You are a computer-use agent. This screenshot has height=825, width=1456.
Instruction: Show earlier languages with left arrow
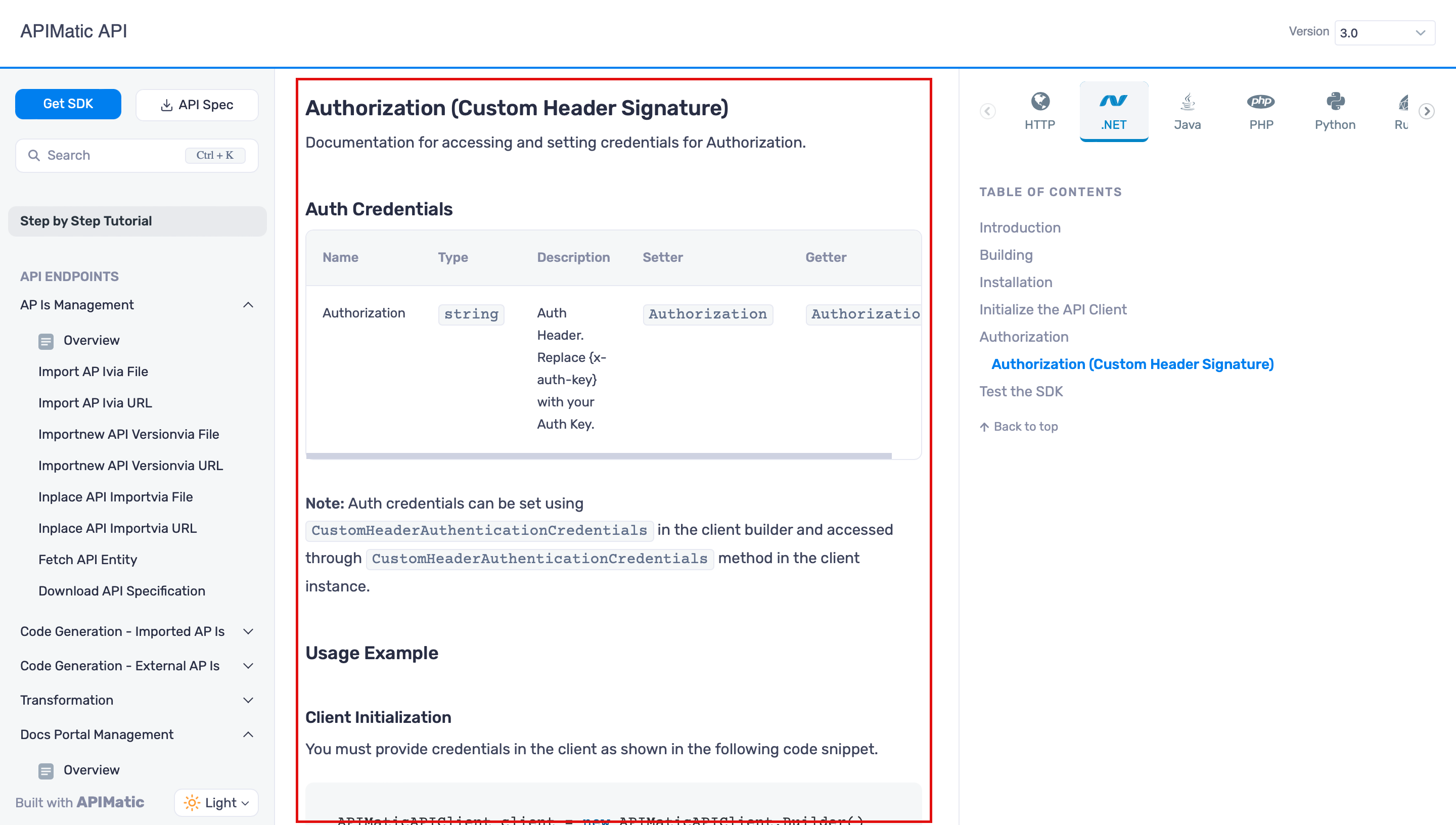click(987, 111)
